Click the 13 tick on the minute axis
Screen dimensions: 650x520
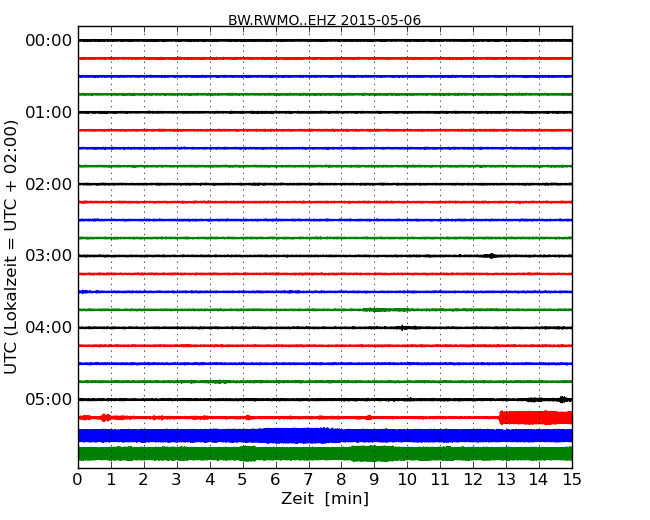[x=506, y=480]
